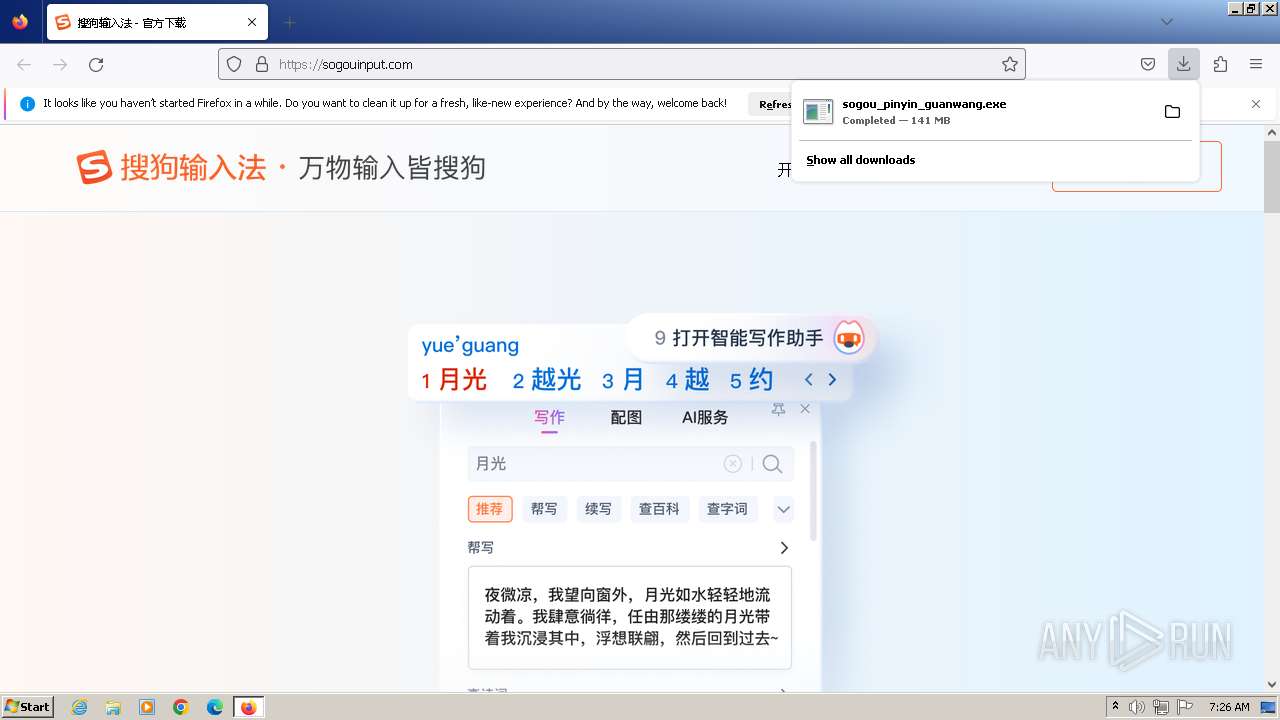This screenshot has width=1280, height=720.
Task: Click 搜狗输入法 site title link
Action: click(193, 167)
